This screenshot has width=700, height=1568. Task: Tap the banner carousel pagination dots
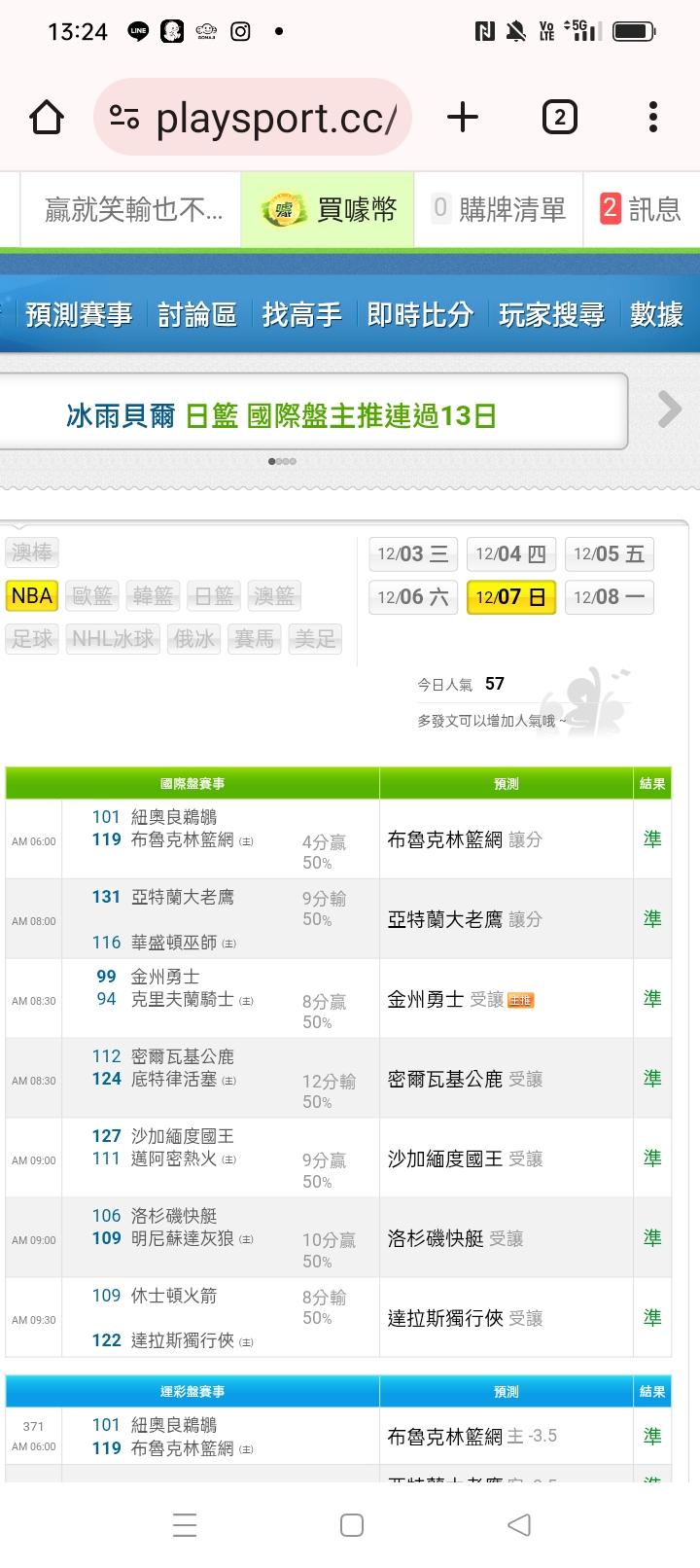coord(282,461)
